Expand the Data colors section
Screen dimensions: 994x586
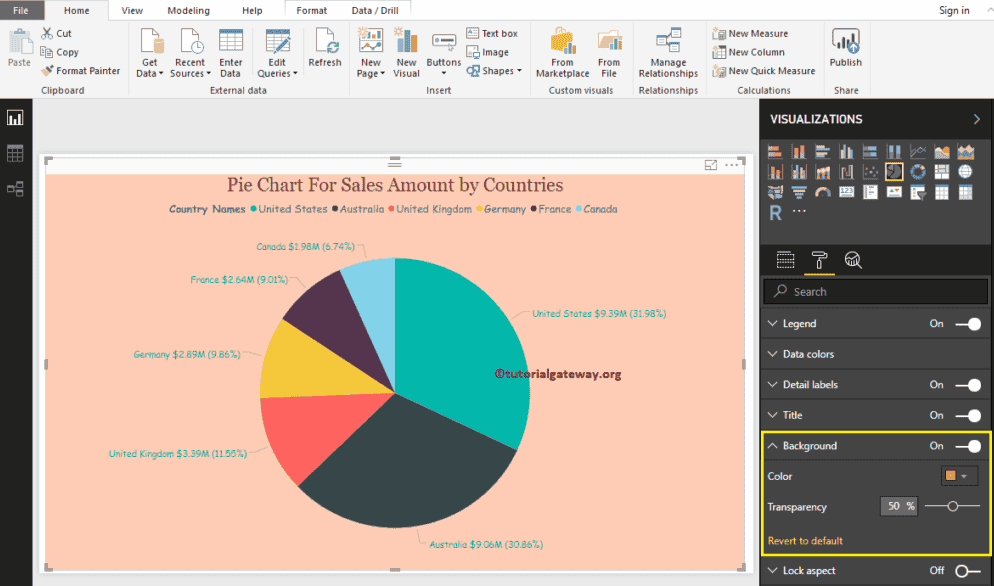pyautogui.click(x=772, y=354)
